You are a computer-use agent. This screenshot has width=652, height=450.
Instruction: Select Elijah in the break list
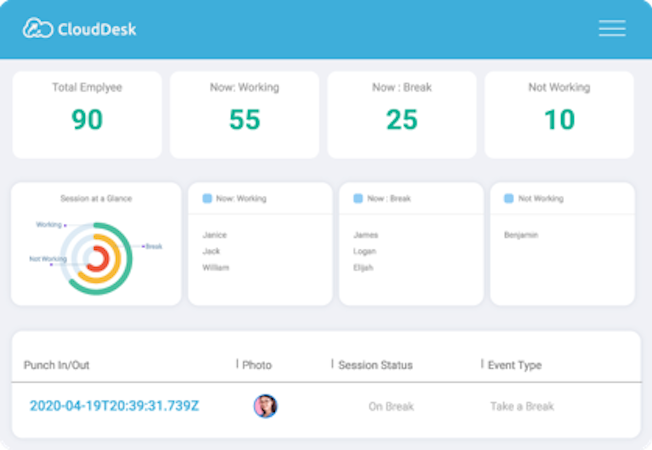[x=363, y=267]
